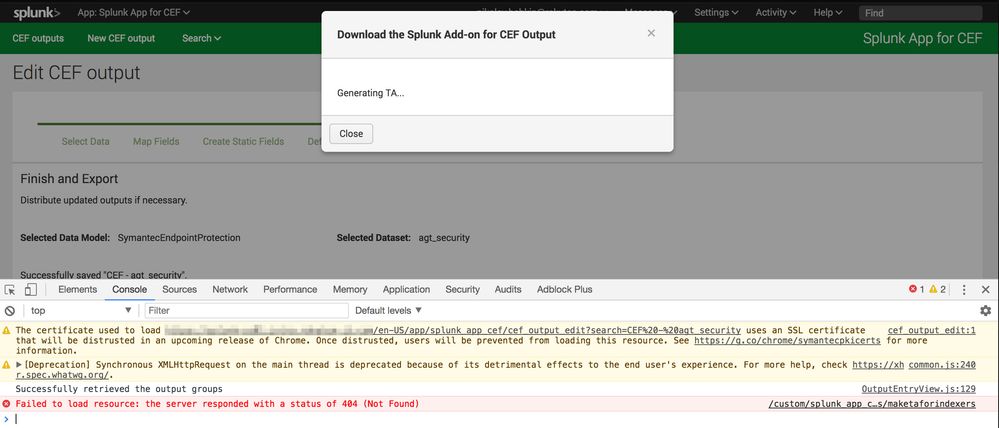This screenshot has width=999, height=428.
Task: Expand the Search menu in the green nav bar
Action: pos(201,38)
